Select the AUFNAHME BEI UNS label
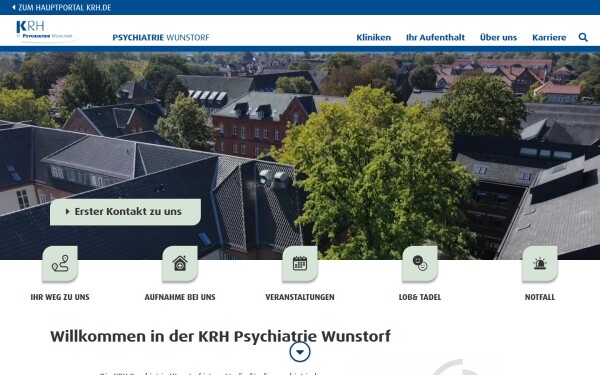Image resolution: width=600 pixels, height=375 pixels. [x=180, y=297]
